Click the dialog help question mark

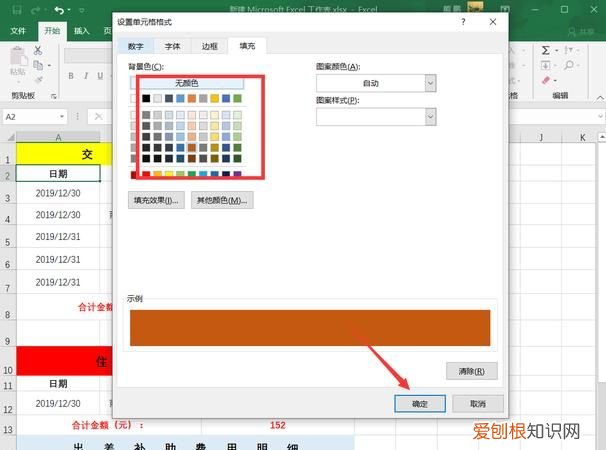point(463,22)
